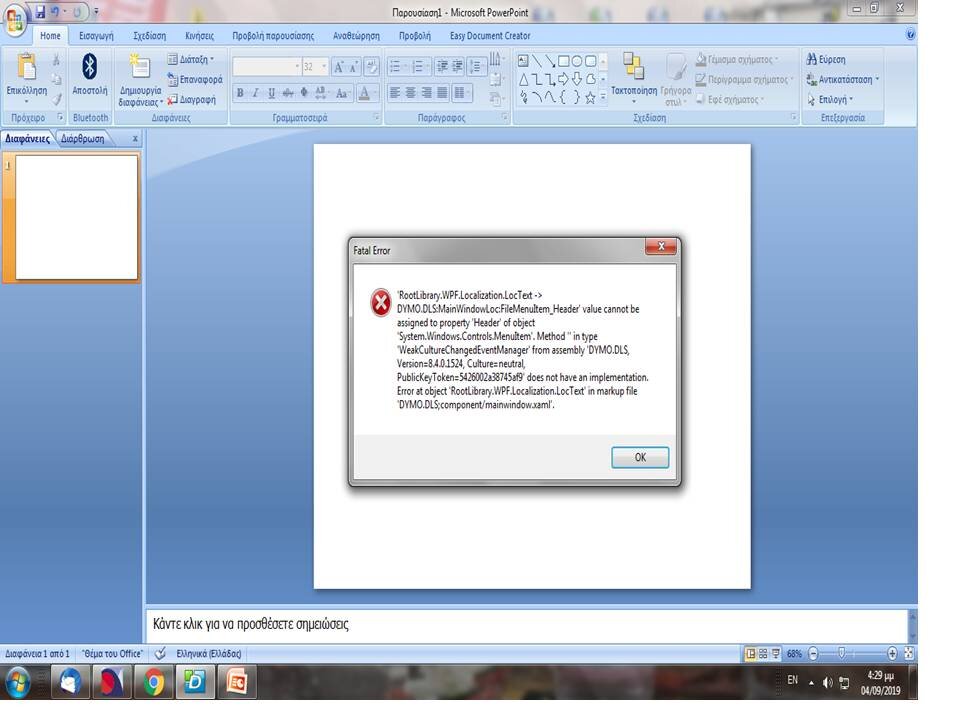
Task: Expand the shapes gallery More arrow
Action: point(603,97)
